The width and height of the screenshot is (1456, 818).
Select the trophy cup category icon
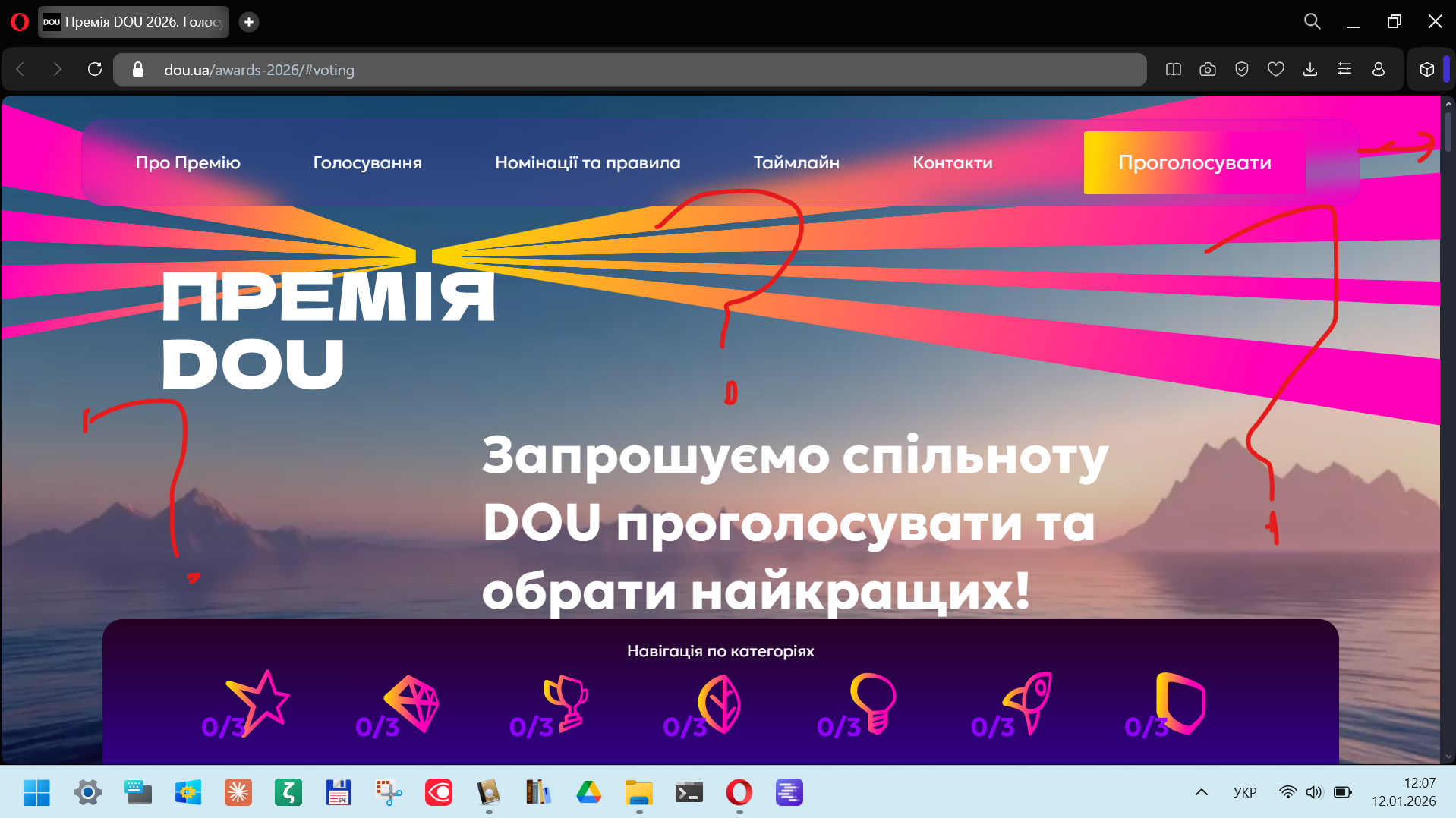(x=566, y=703)
